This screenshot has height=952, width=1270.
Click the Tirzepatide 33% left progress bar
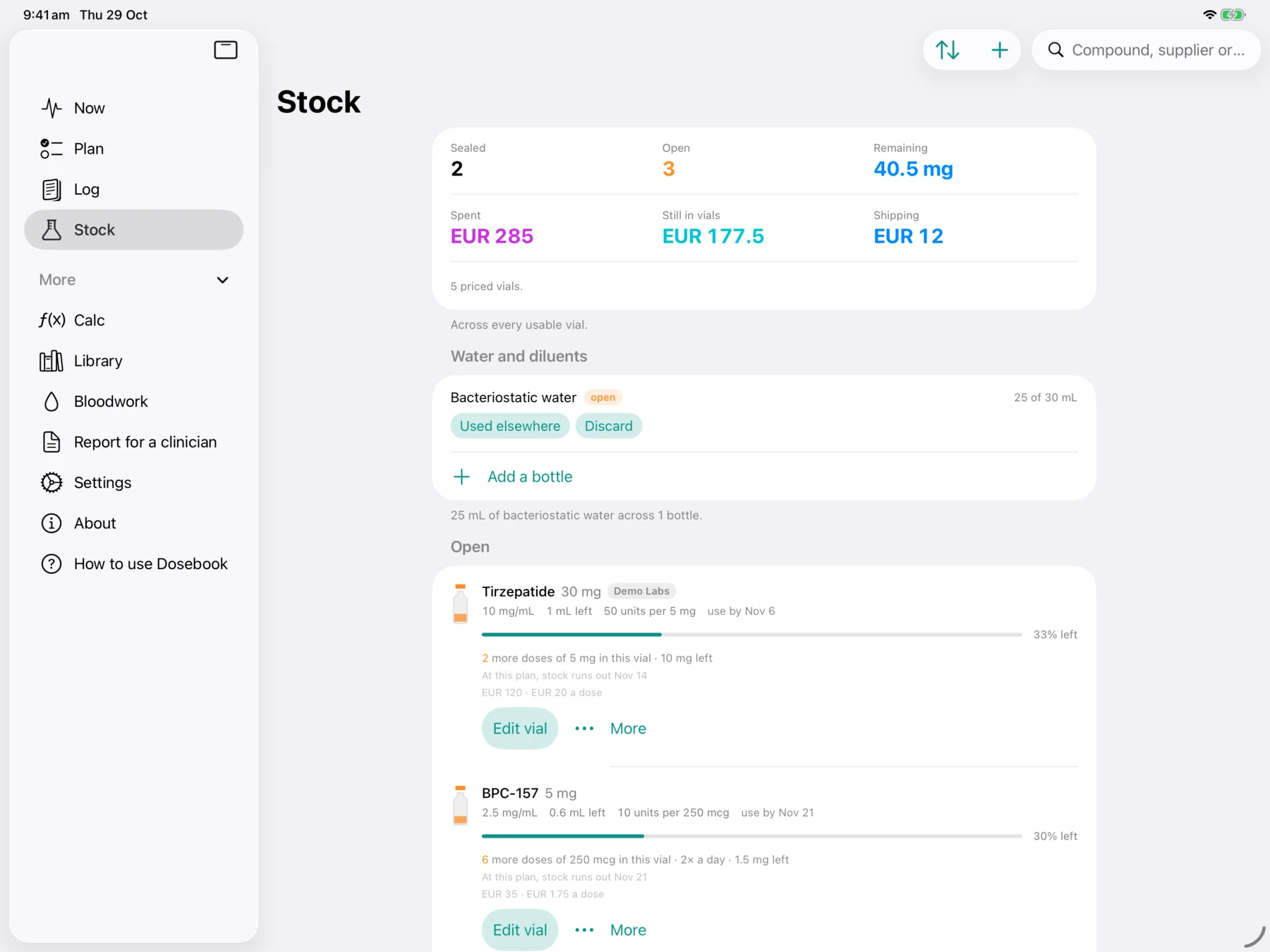751,635
